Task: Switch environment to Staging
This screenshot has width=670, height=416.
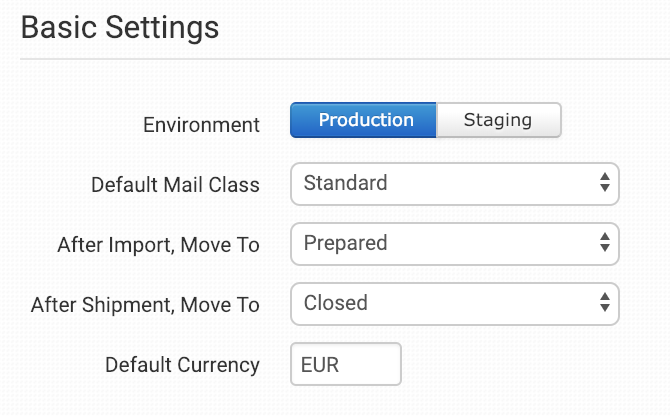Action: 498,120
